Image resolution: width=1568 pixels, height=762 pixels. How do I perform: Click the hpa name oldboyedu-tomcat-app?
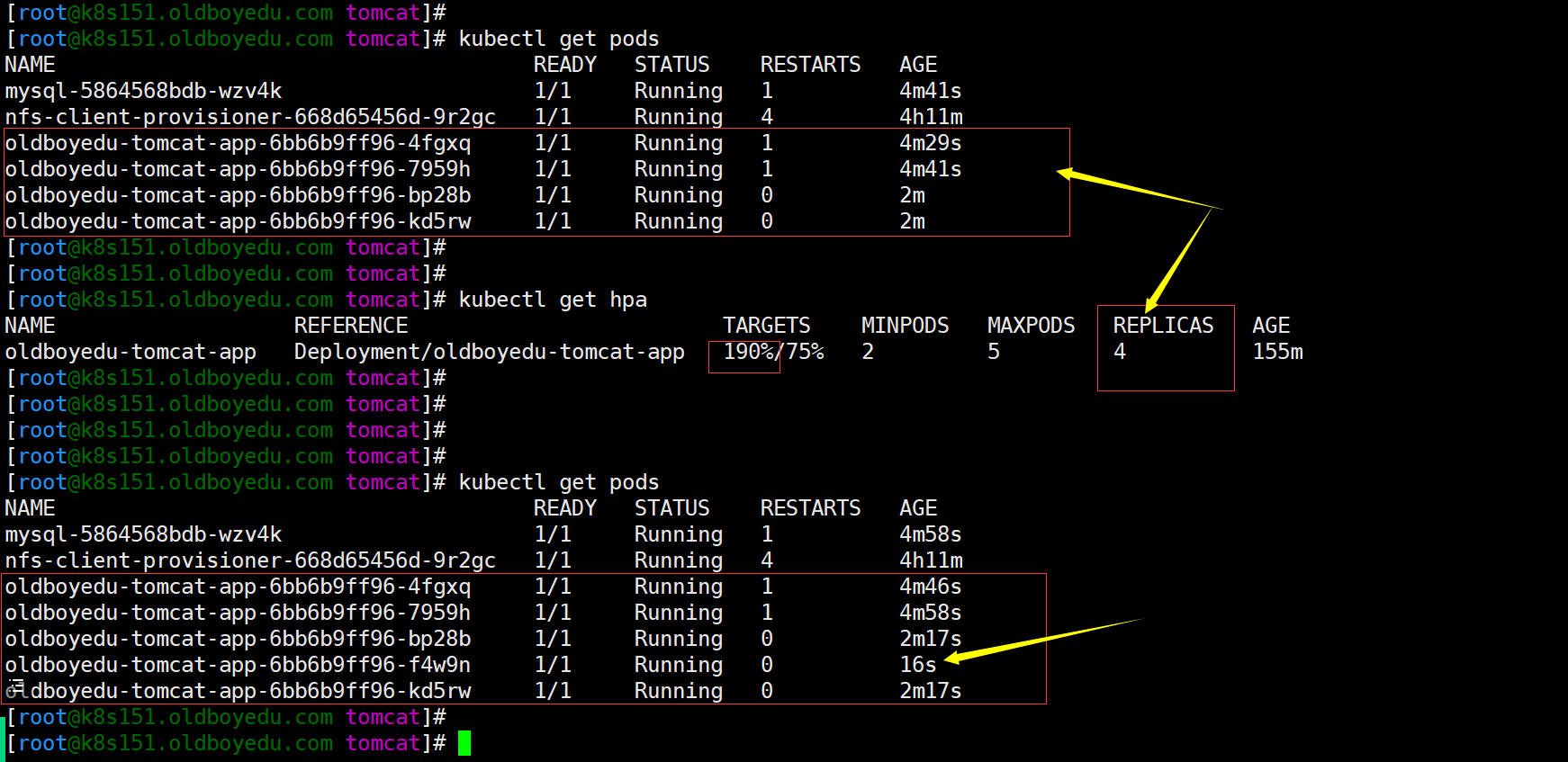(131, 352)
